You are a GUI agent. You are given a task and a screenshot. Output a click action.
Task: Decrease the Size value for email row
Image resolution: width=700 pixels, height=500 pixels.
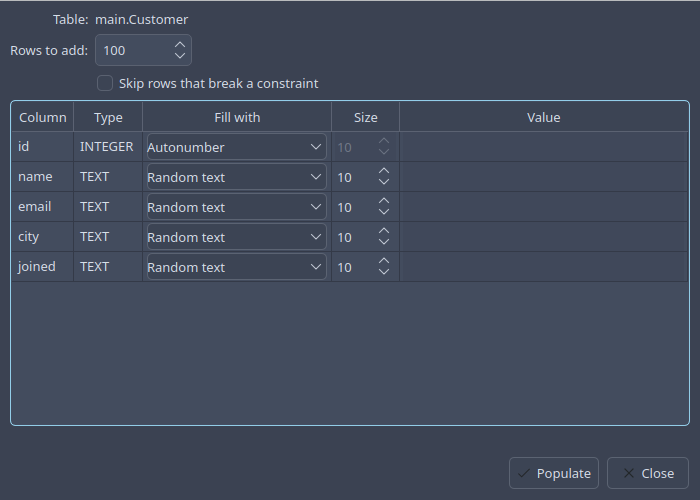tap(384, 212)
